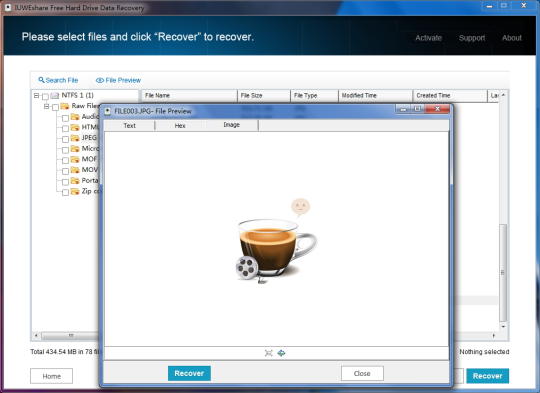Click the Raw Files folder icon
The width and height of the screenshot is (540, 393).
[x=65, y=106]
